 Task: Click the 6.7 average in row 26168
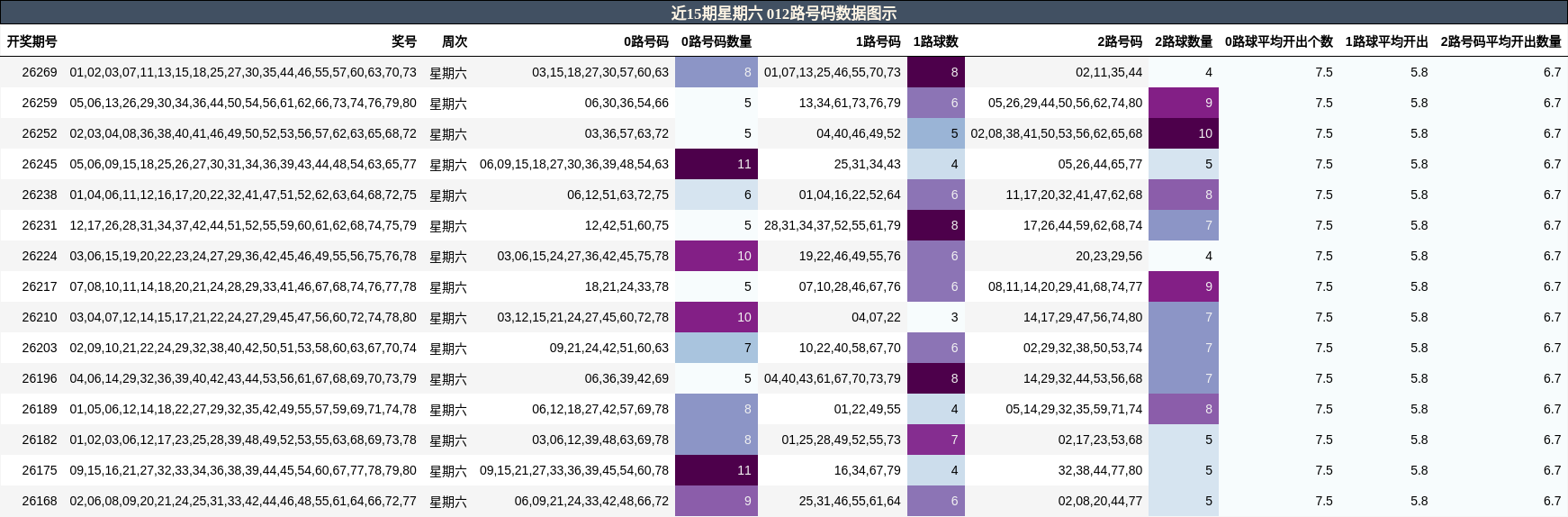1553,501
